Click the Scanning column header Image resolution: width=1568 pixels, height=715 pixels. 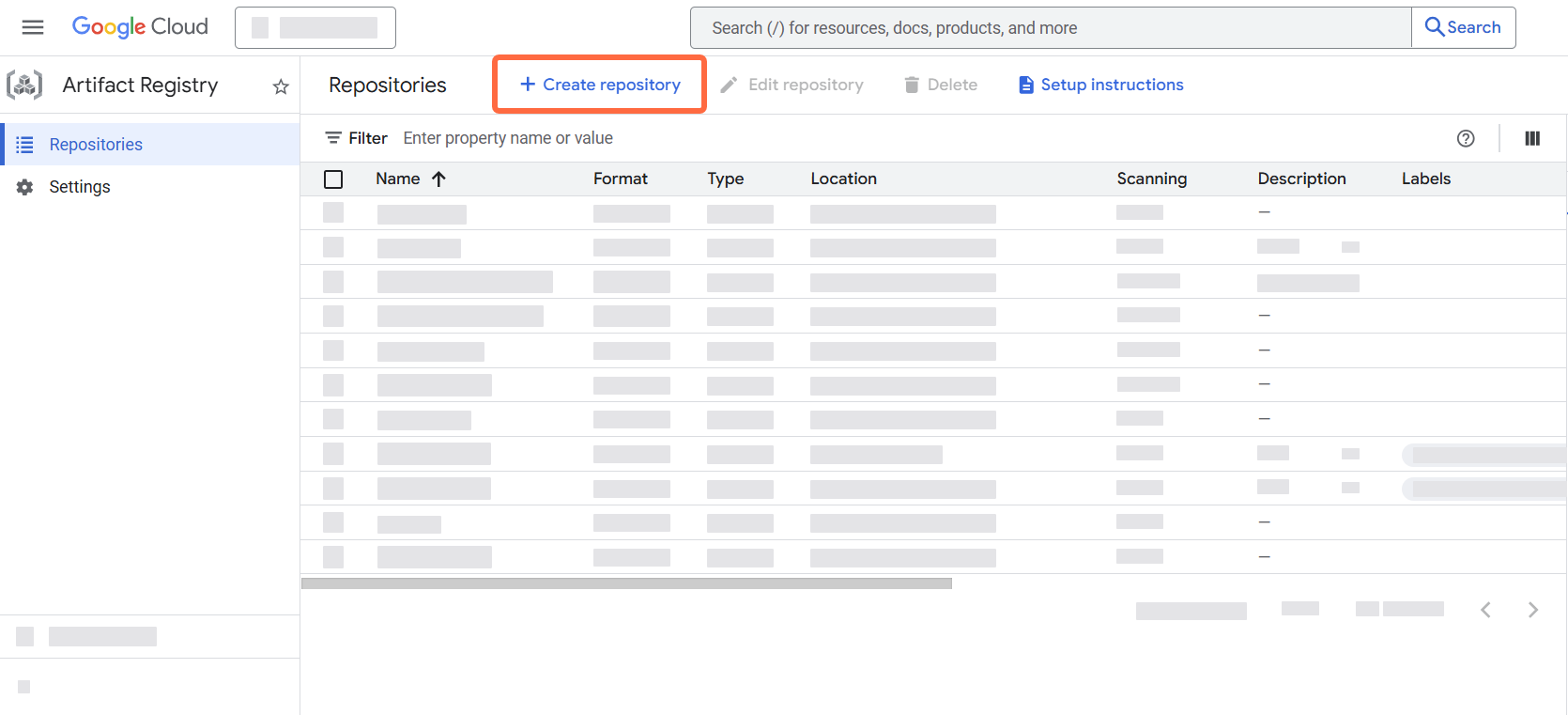1152,179
